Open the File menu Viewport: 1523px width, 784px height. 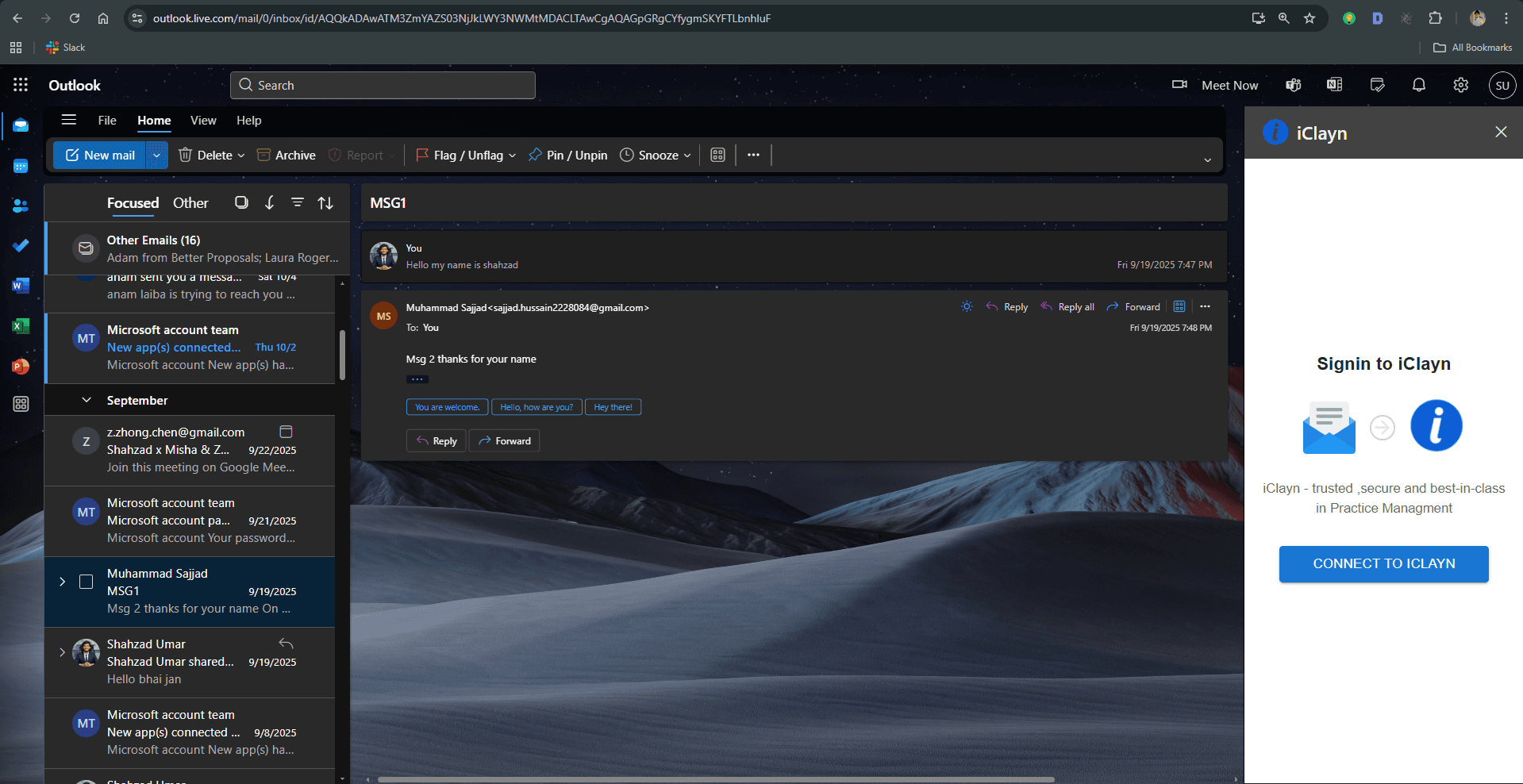tap(107, 121)
